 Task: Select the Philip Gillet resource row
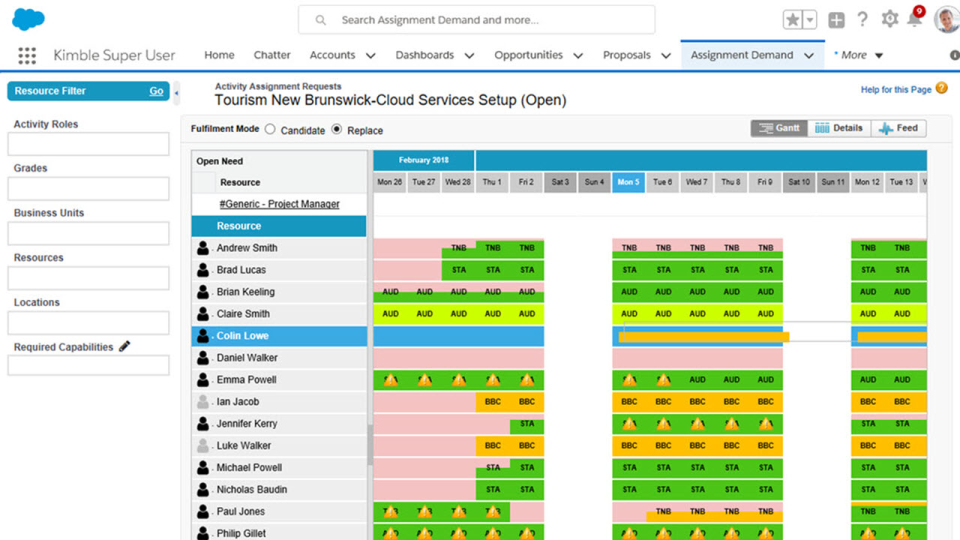pos(279,532)
